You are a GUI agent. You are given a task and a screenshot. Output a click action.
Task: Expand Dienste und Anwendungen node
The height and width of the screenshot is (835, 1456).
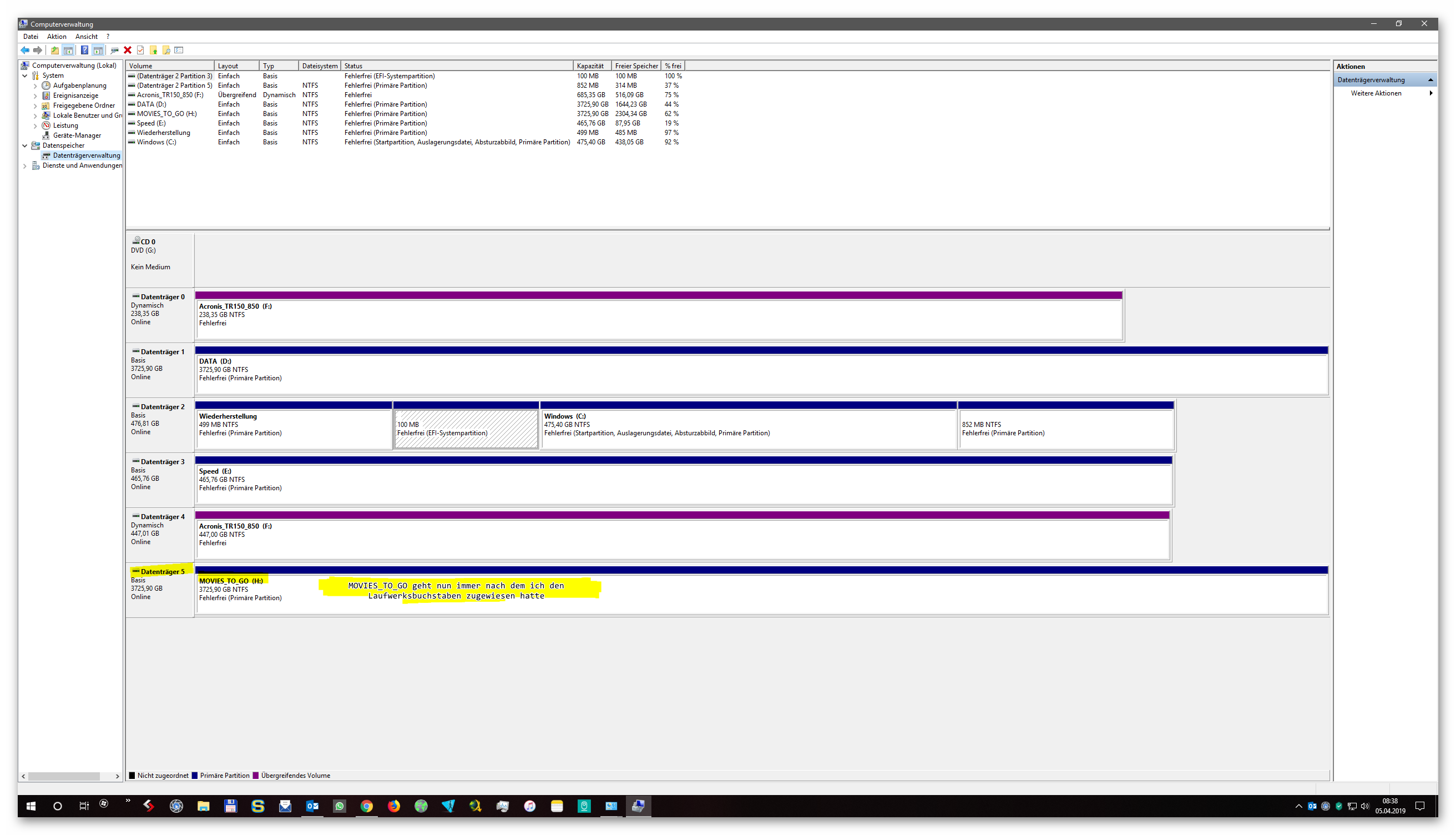(24, 166)
